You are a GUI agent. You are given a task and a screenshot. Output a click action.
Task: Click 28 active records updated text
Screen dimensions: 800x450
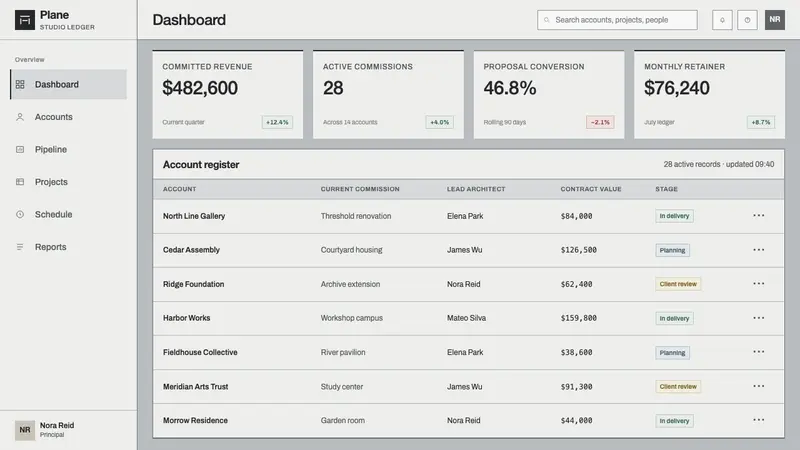pos(718,164)
